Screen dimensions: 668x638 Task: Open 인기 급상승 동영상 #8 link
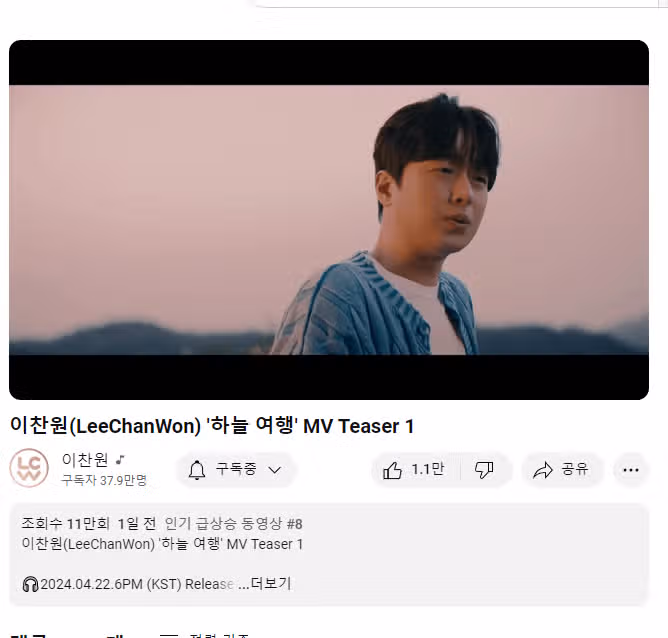(233, 523)
